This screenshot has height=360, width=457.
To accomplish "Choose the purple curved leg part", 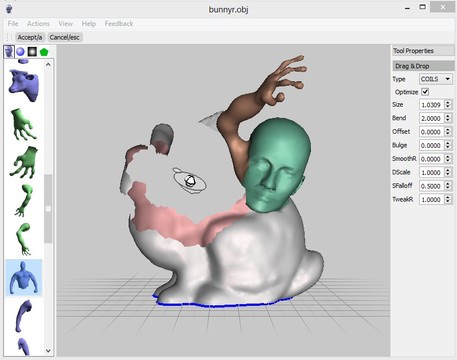I will (24, 315).
